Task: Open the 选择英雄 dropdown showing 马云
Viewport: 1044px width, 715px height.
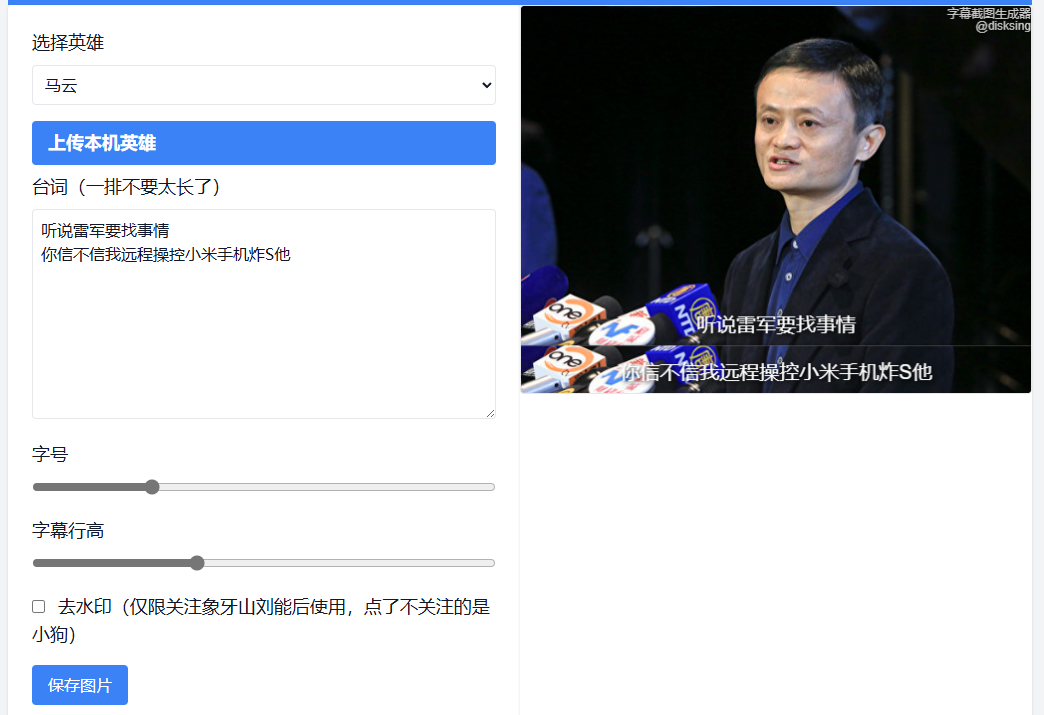Action: [264, 85]
